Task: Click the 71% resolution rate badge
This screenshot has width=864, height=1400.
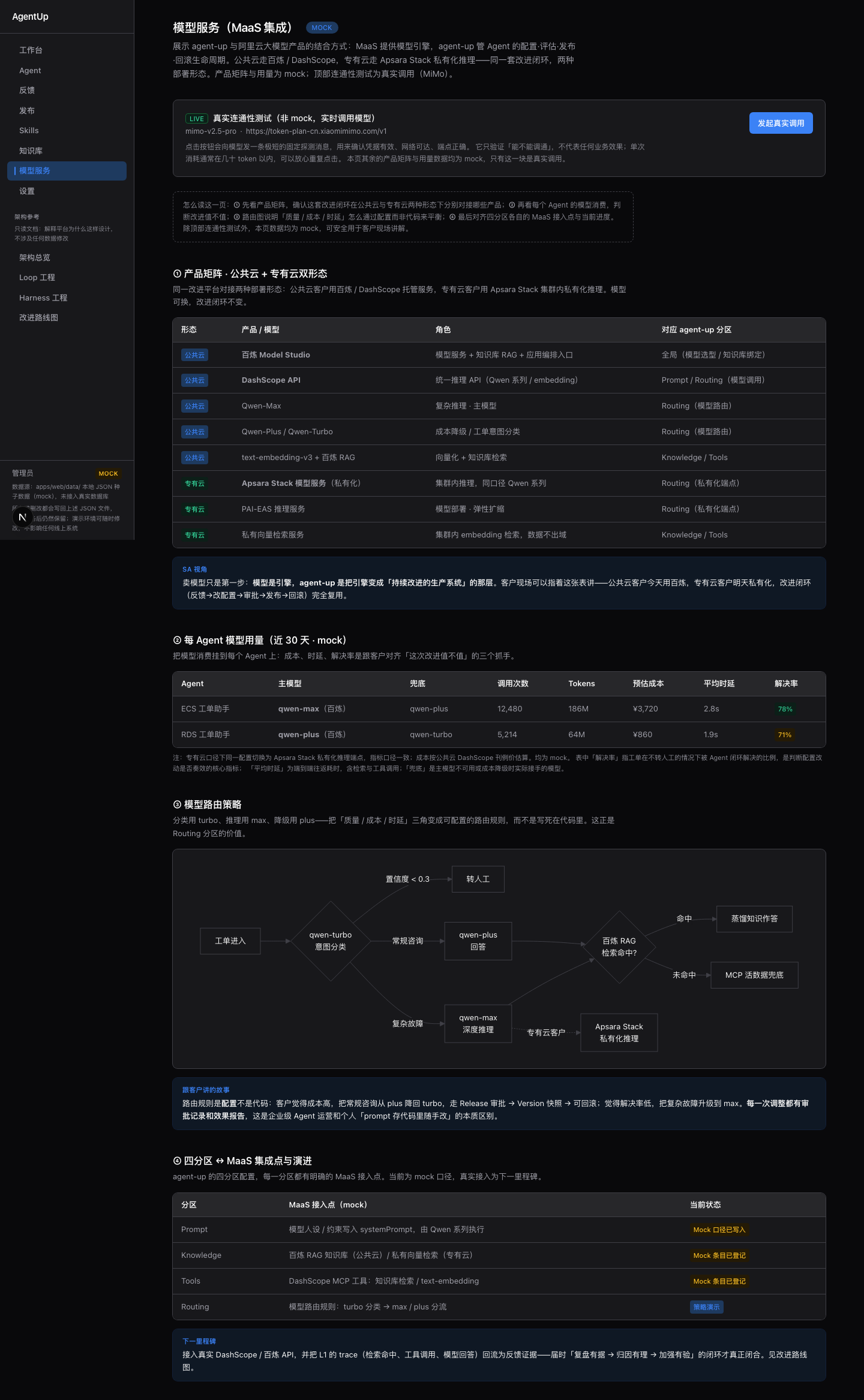Action: tap(785, 735)
